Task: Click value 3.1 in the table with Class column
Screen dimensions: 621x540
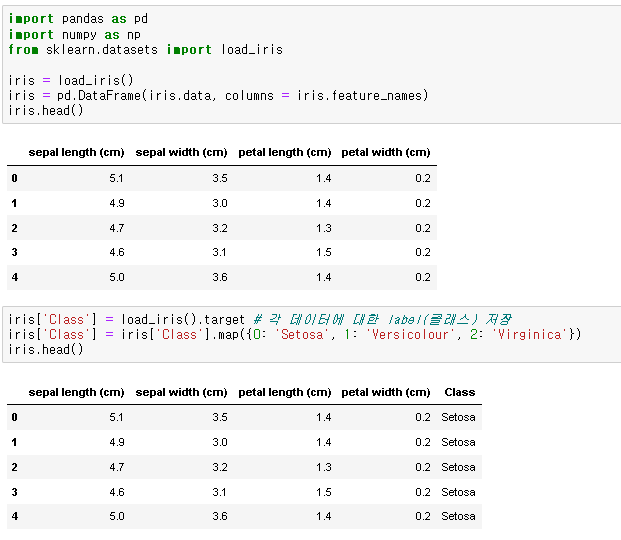Action: click(219, 492)
